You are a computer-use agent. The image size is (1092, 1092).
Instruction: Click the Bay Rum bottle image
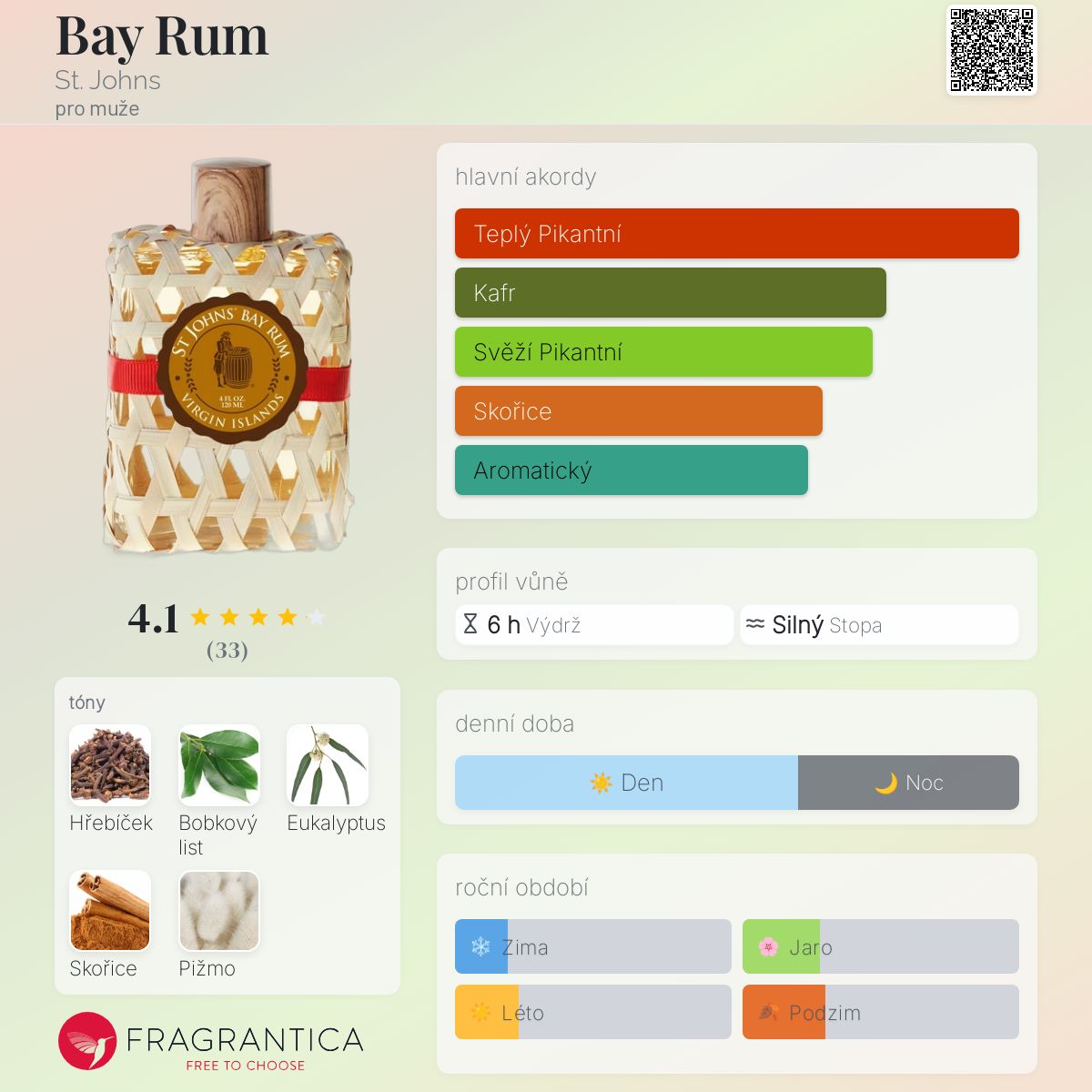(229, 357)
